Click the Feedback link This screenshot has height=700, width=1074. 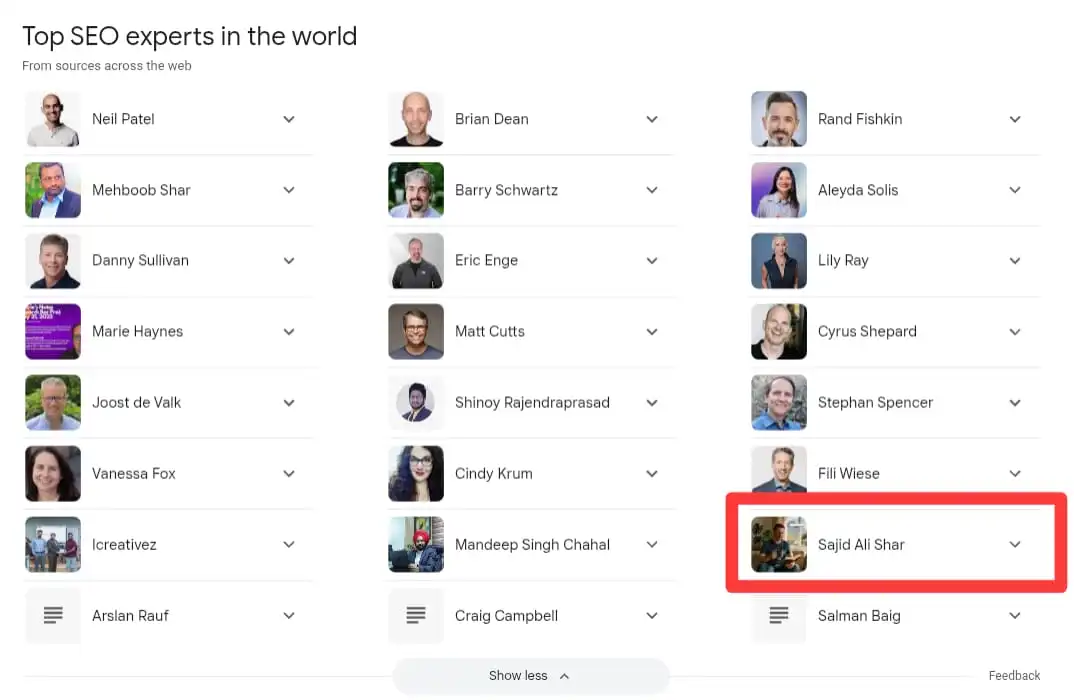pyautogui.click(x=1014, y=676)
